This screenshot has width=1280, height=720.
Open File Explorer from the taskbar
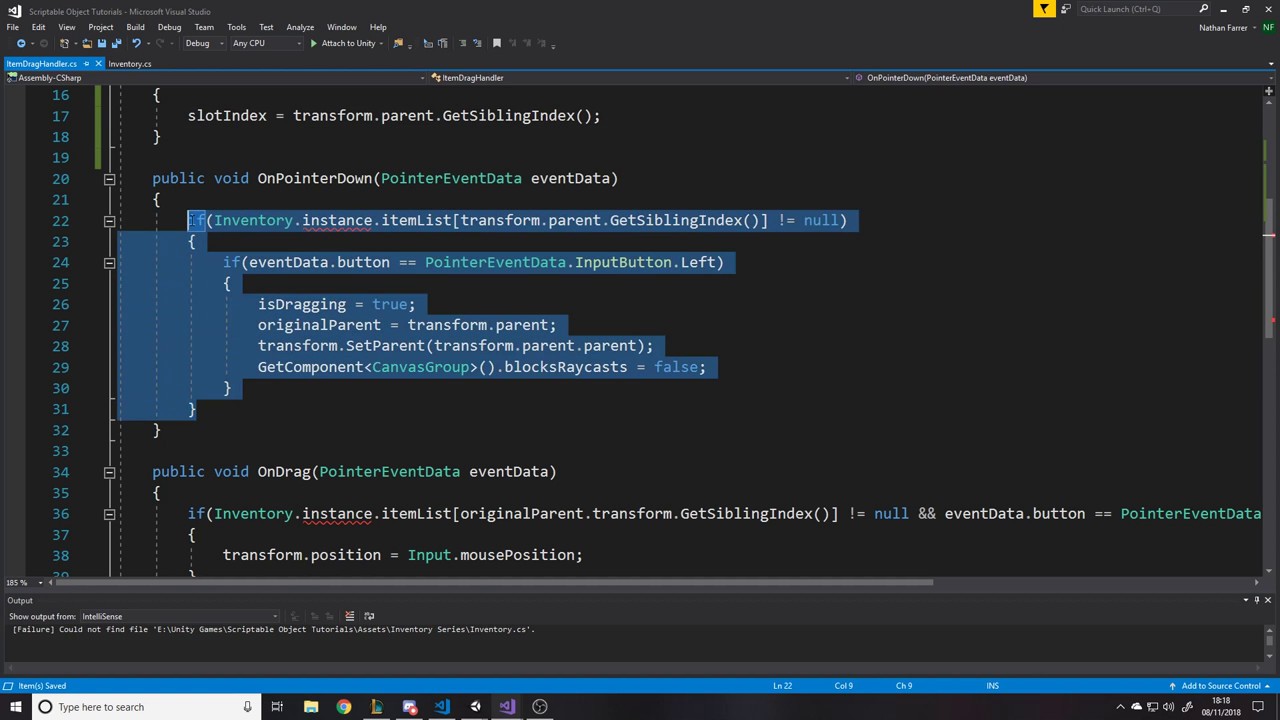click(311, 707)
